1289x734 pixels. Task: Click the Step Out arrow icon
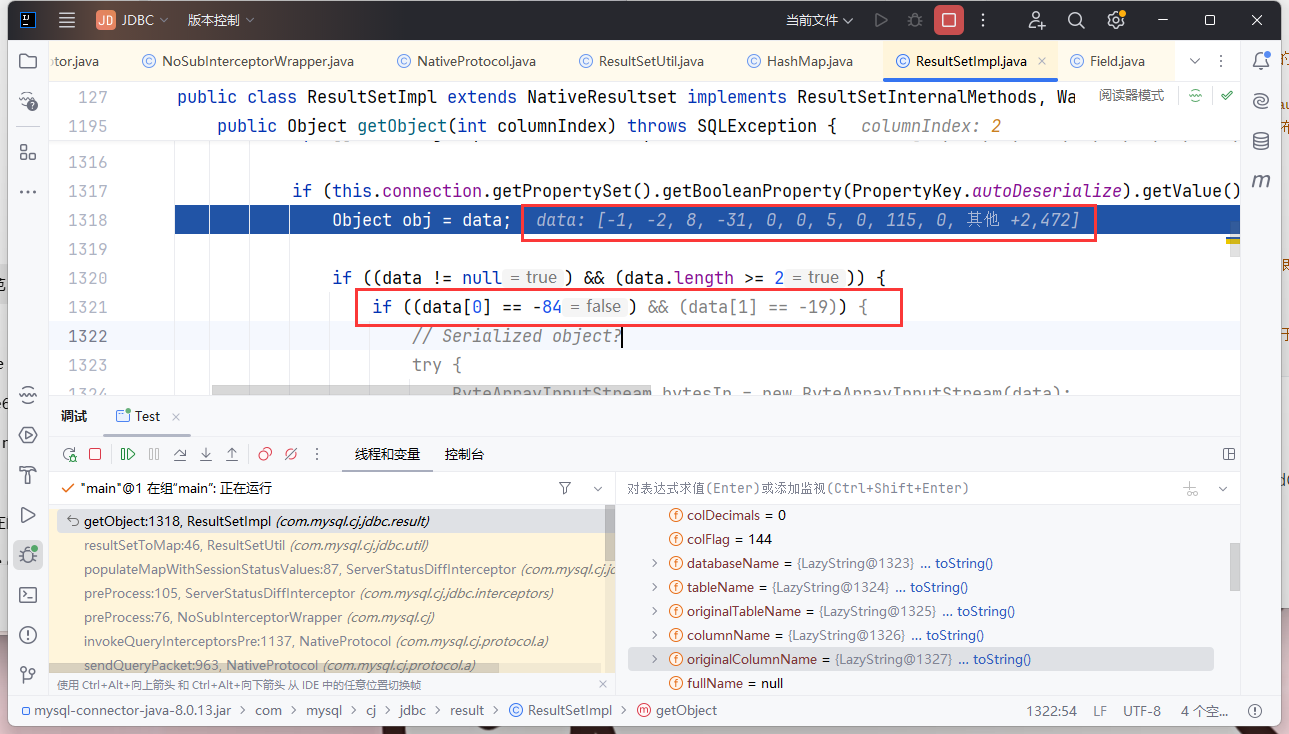(x=232, y=454)
